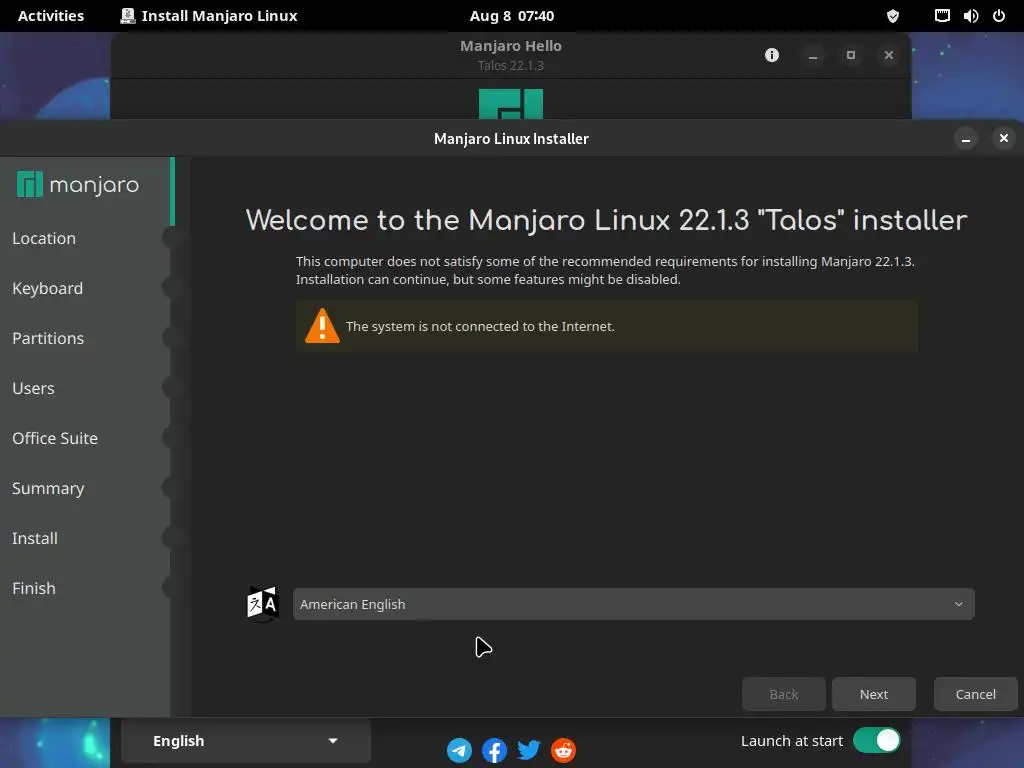Click the 'Talos 22.1.3' subtitle in Manjaro Hello
Viewport: 1024px width, 768px height.
tap(511, 65)
